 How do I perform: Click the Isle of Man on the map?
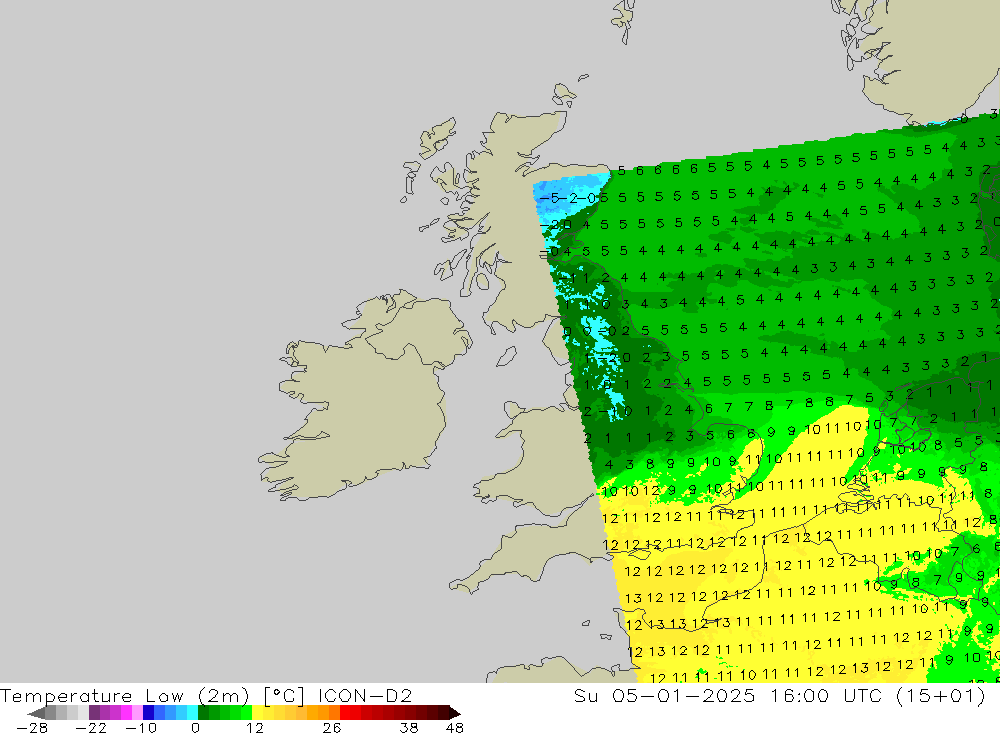(x=506, y=356)
